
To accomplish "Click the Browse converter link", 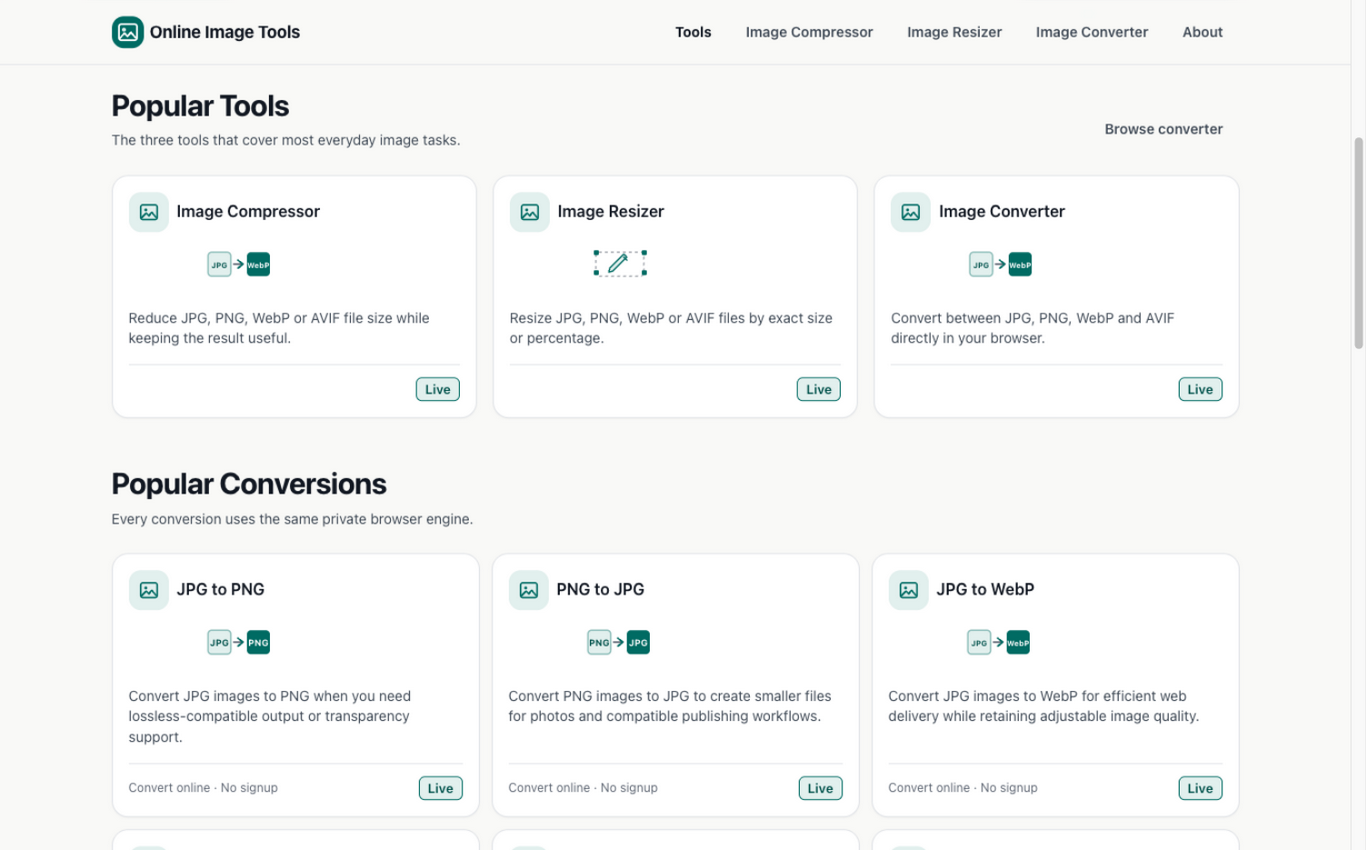I will click(x=1164, y=129).
